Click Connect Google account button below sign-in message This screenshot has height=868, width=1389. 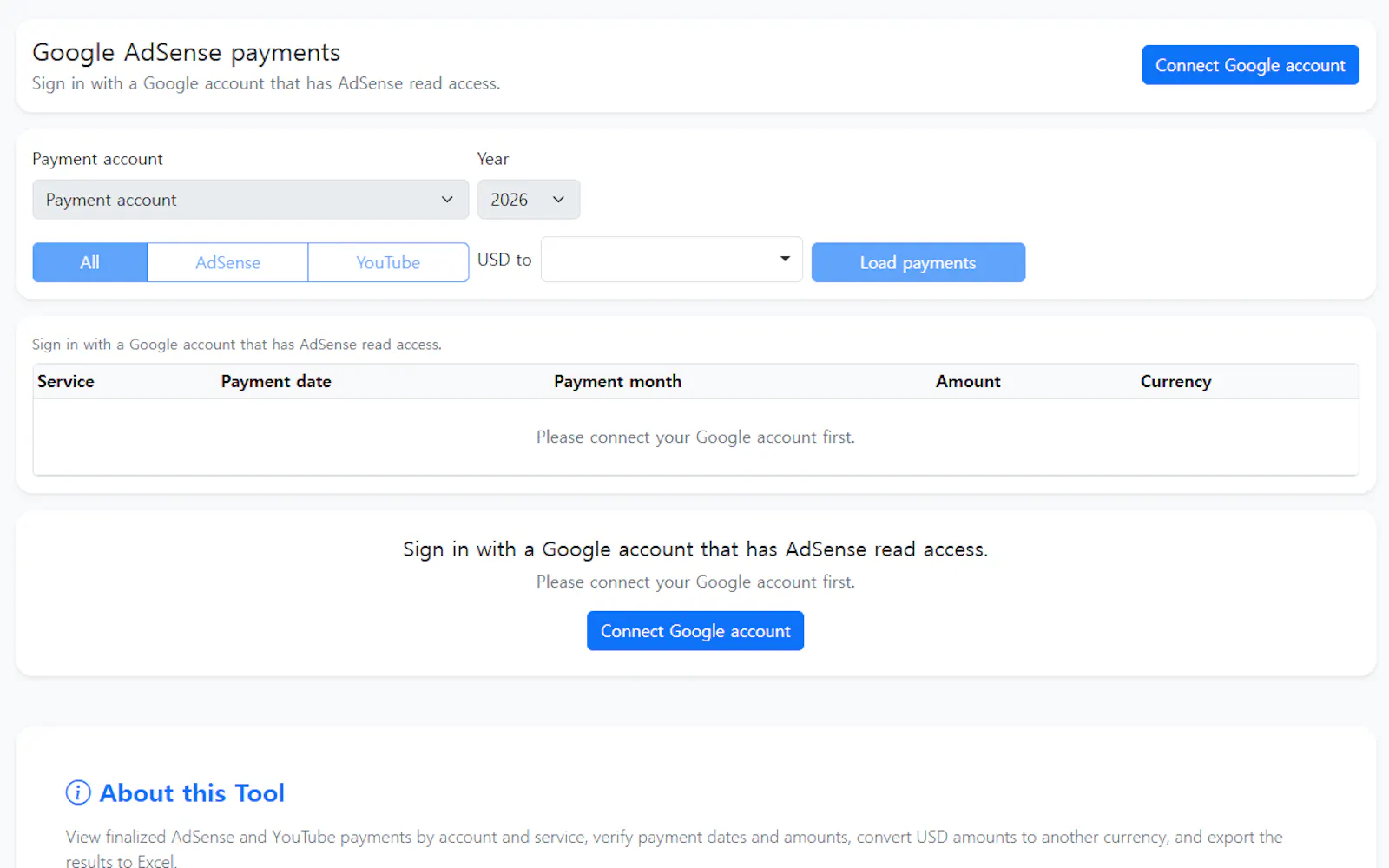coord(695,631)
